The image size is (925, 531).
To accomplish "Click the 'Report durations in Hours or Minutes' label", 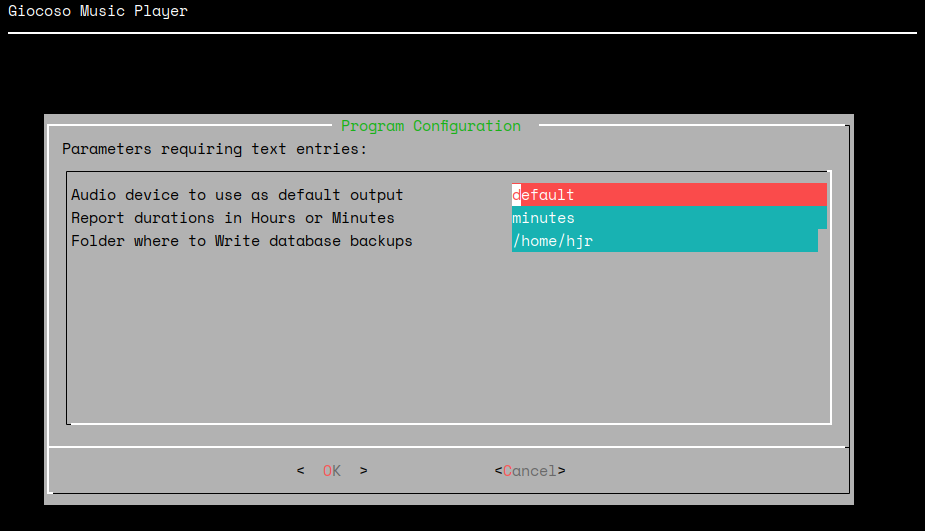I will (x=232, y=218).
